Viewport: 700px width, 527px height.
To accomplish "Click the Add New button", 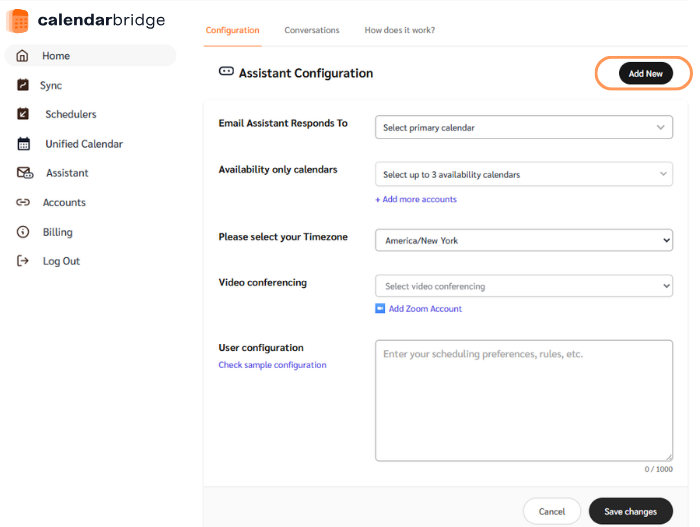I will pos(646,74).
